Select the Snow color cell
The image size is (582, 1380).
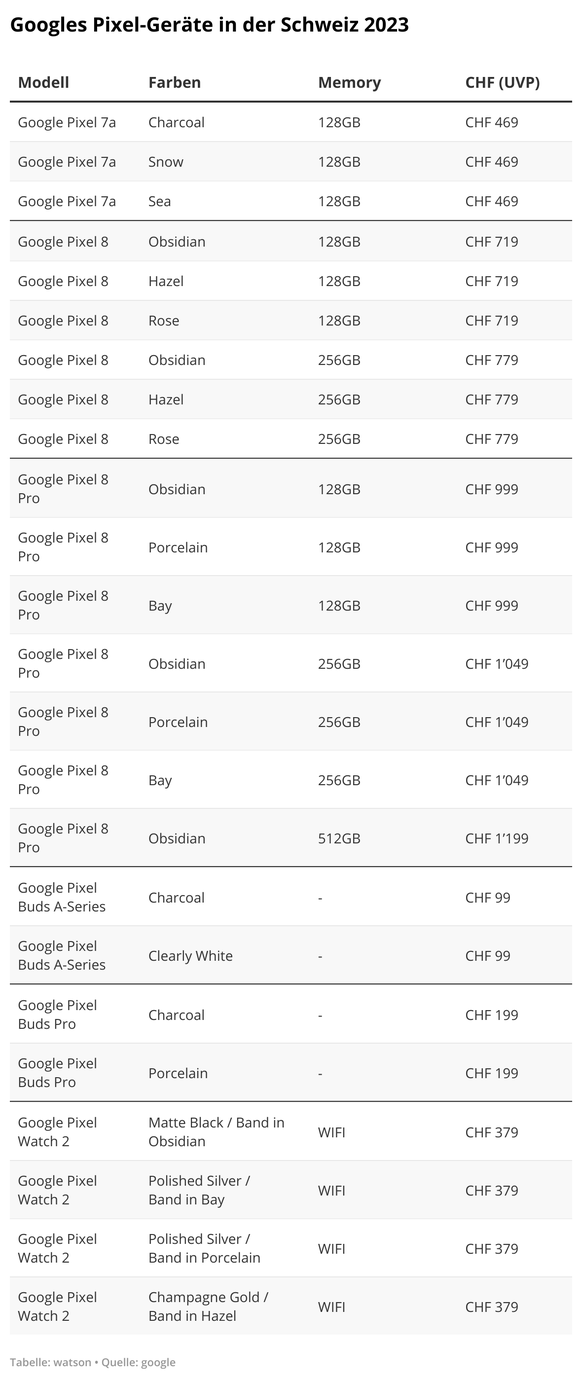[166, 162]
